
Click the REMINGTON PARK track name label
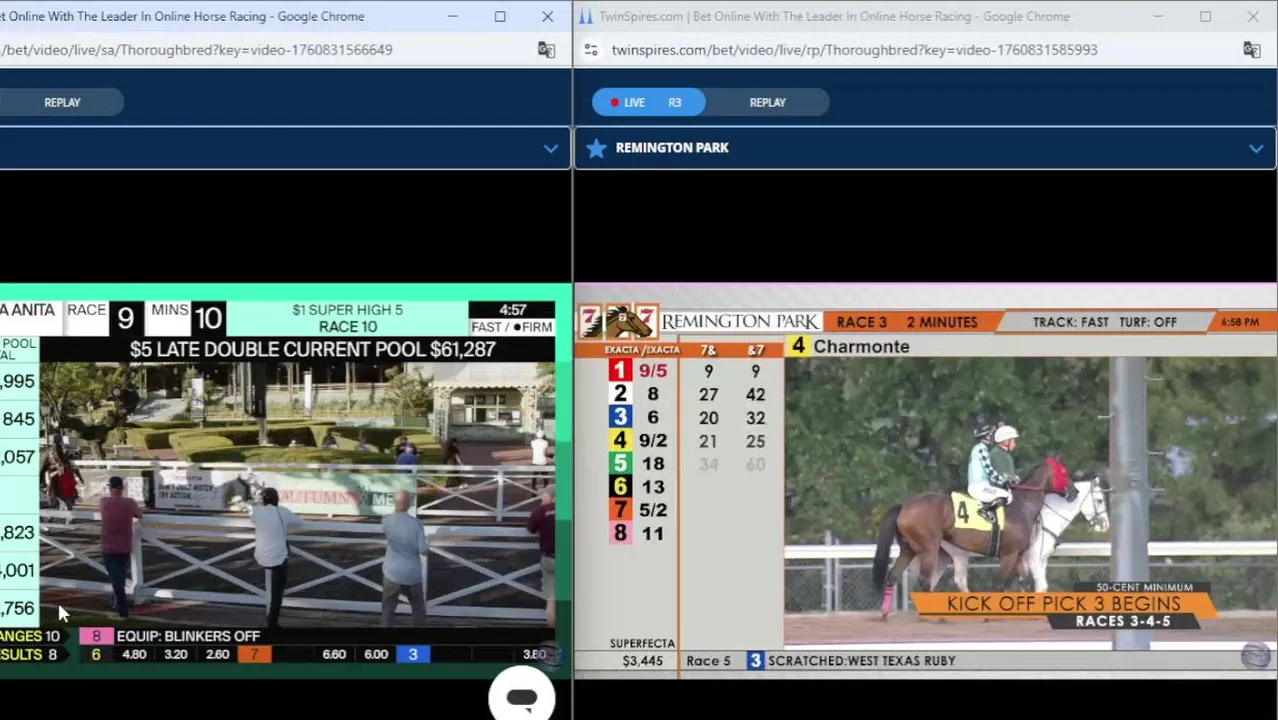click(x=672, y=148)
